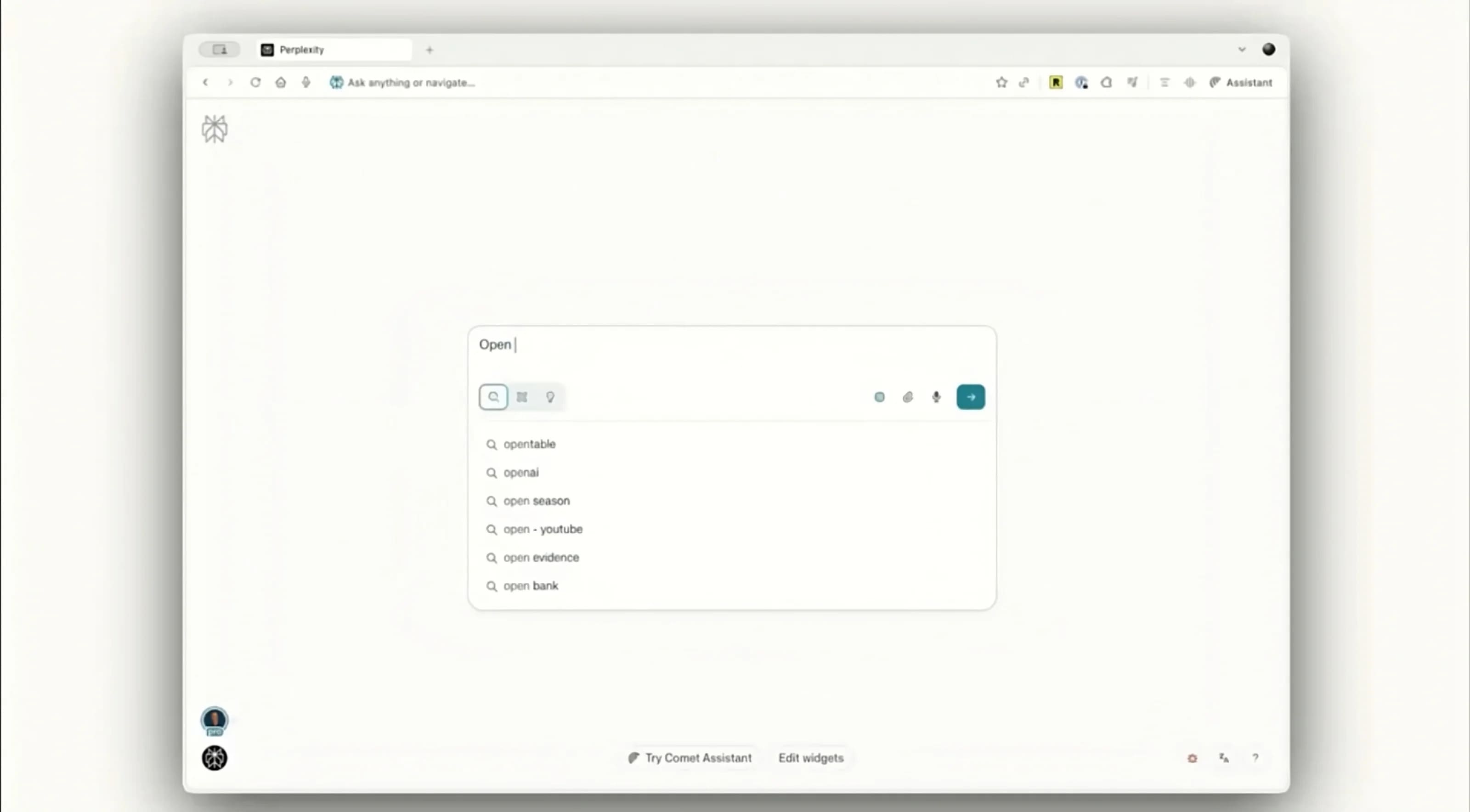Bookmark page with the star icon

coord(1001,83)
